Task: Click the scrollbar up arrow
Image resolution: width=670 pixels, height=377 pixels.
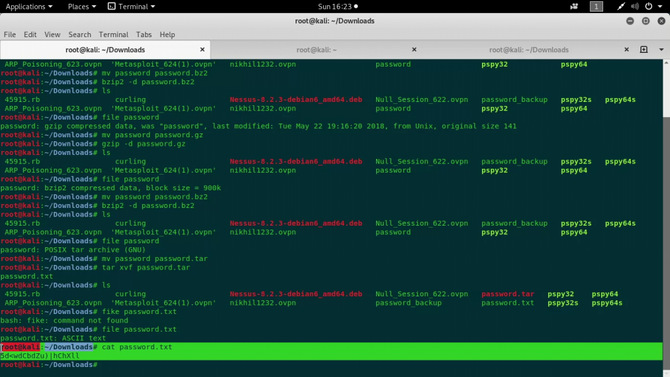Action: [666, 62]
